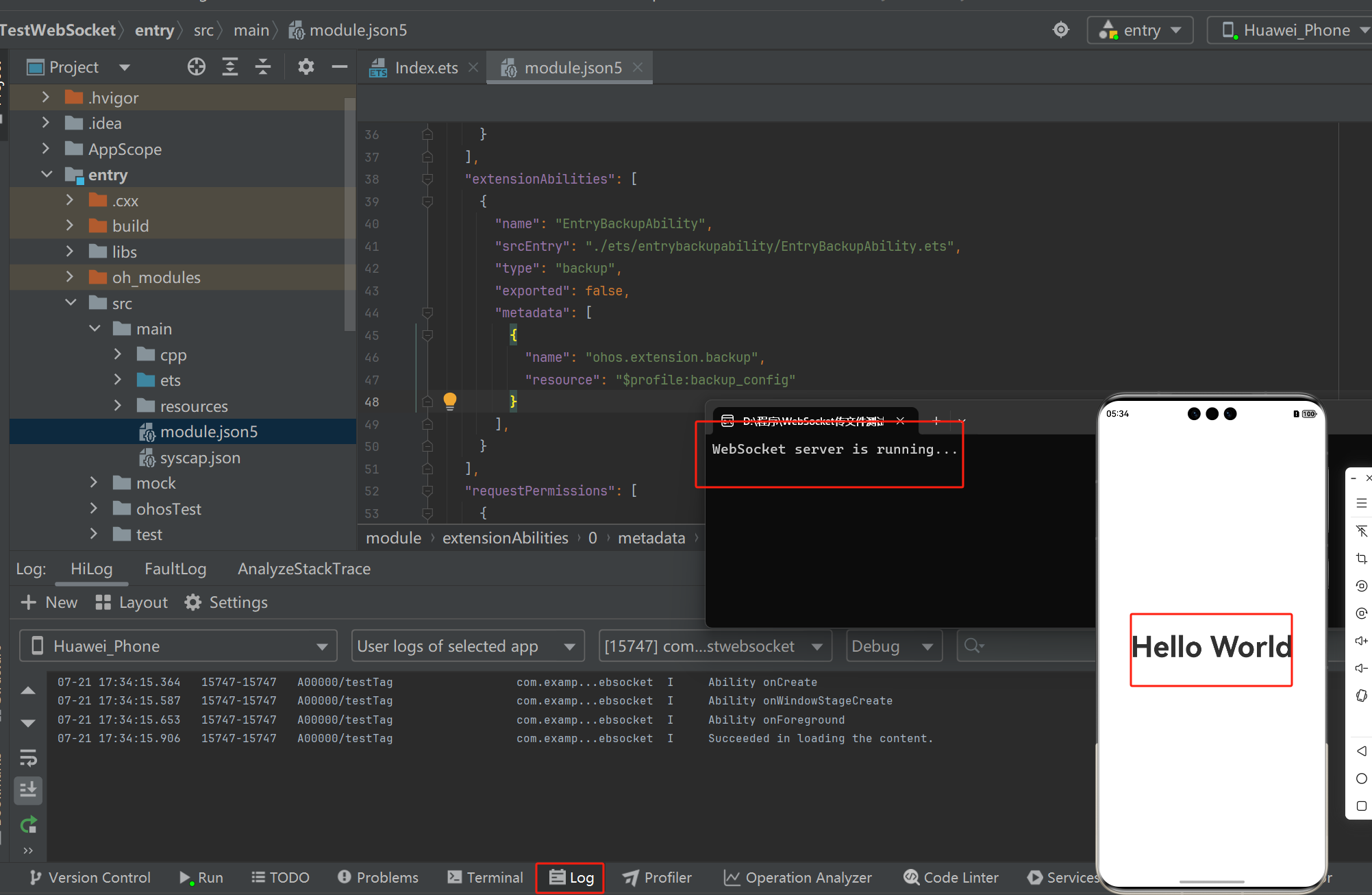Open Project panel gear options
This screenshot has width=1372, height=895.
click(305, 66)
